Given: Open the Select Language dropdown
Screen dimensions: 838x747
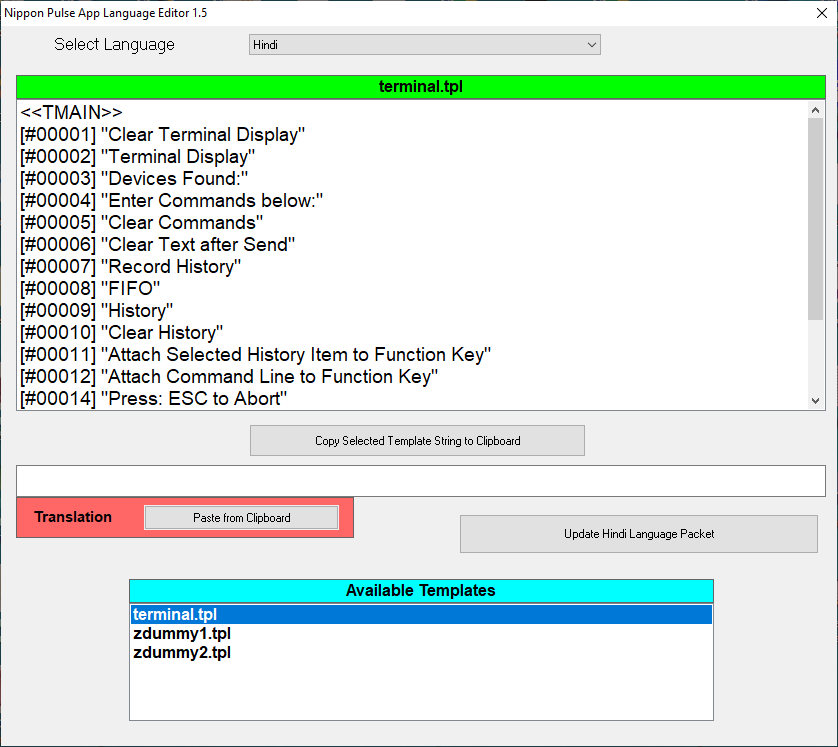Looking at the screenshot, I should (424, 45).
